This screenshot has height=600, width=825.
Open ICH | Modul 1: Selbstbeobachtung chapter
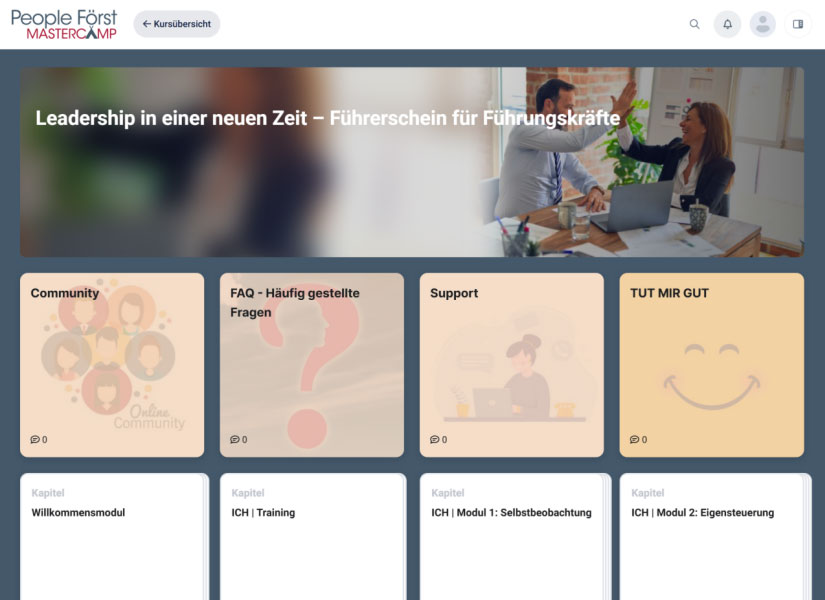[x=512, y=536]
